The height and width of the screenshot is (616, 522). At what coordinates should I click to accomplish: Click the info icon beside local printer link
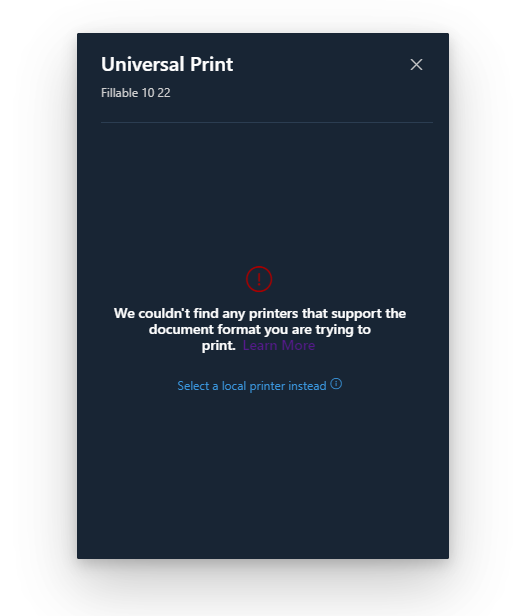336,384
